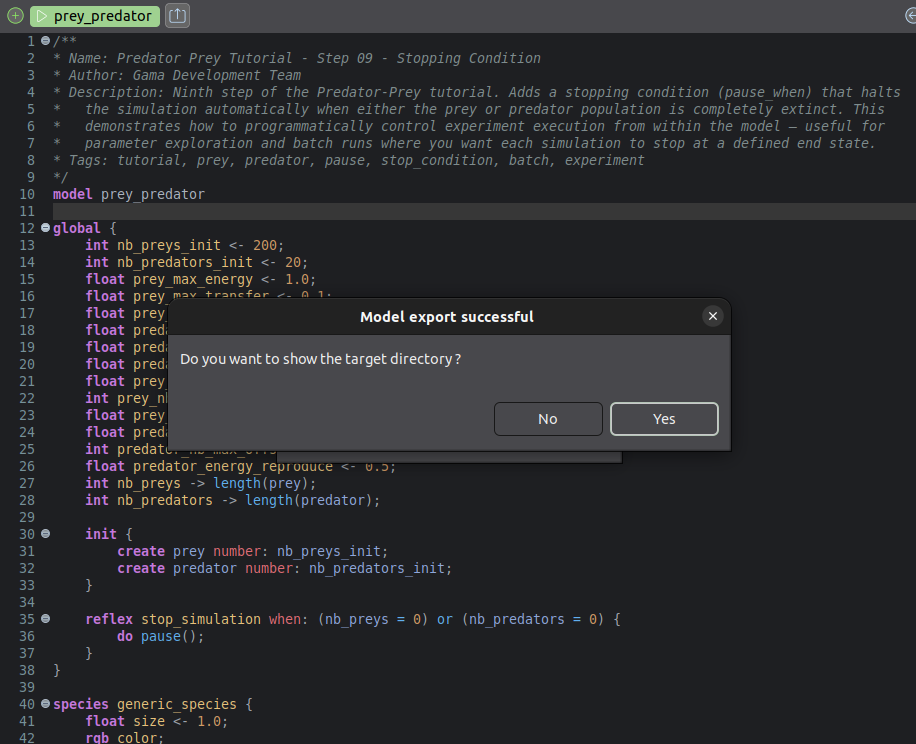Click the green plus add-experiment icon

tap(15, 16)
